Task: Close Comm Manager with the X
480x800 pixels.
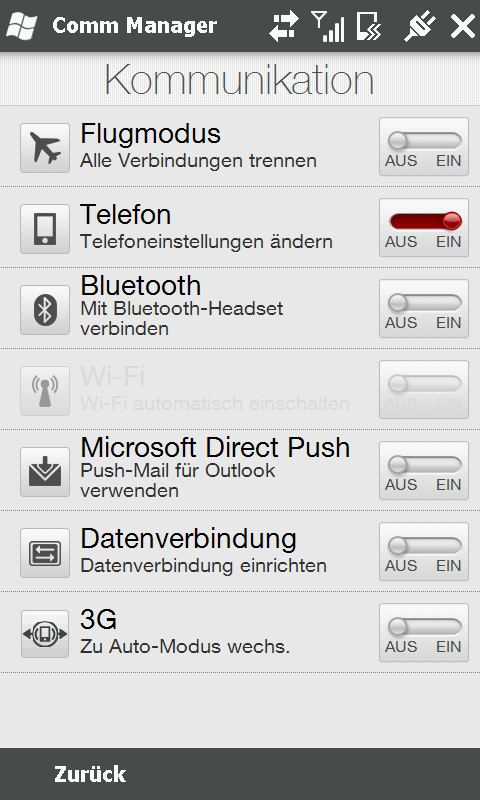Action: point(462,26)
